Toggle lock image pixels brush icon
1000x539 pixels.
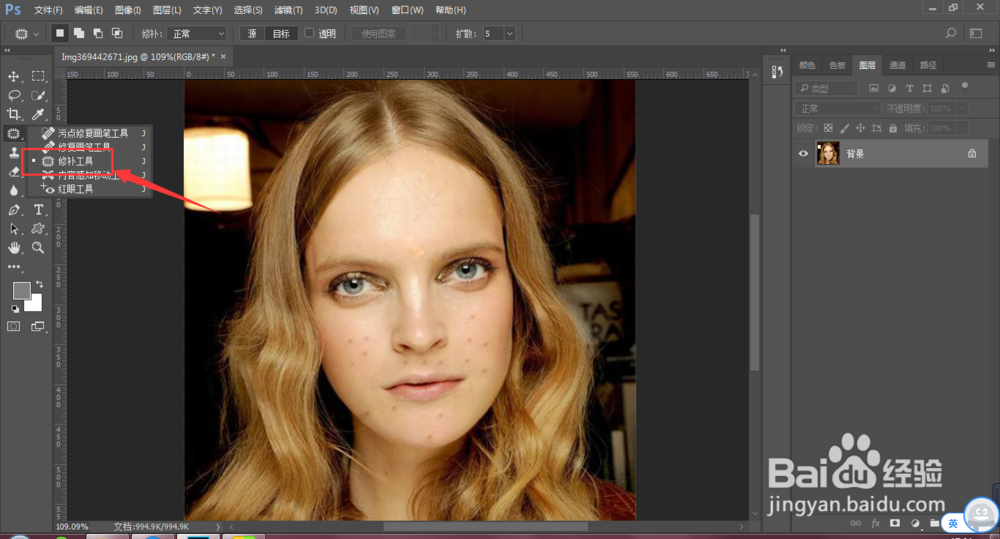(x=844, y=128)
